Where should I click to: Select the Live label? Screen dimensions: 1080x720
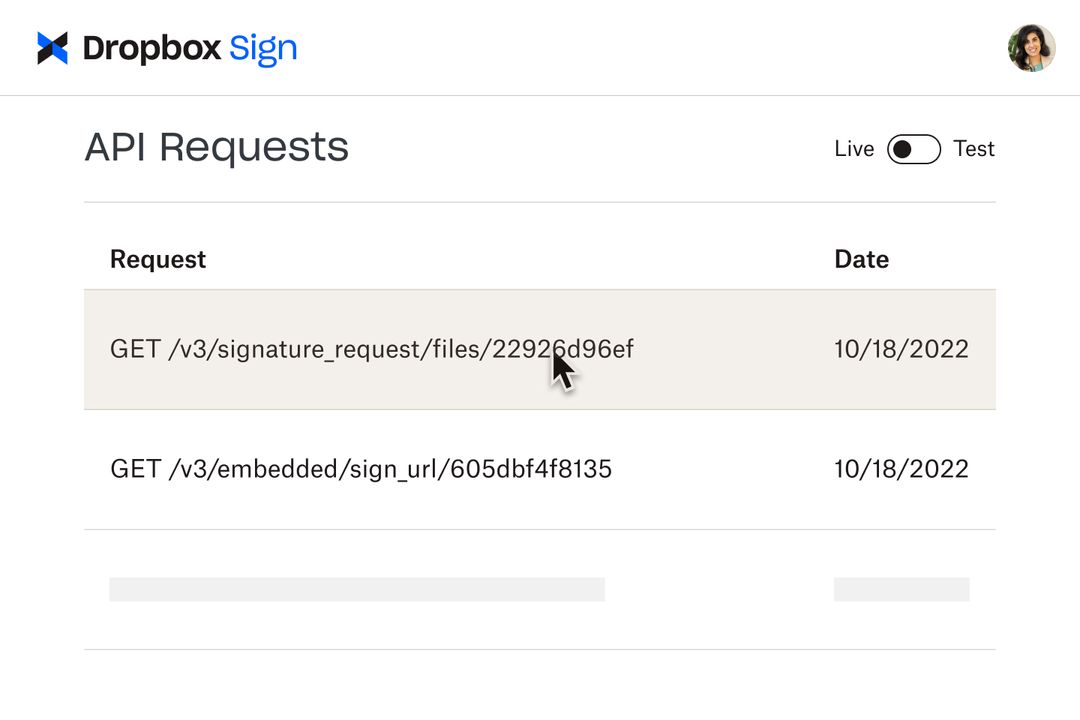click(x=854, y=148)
